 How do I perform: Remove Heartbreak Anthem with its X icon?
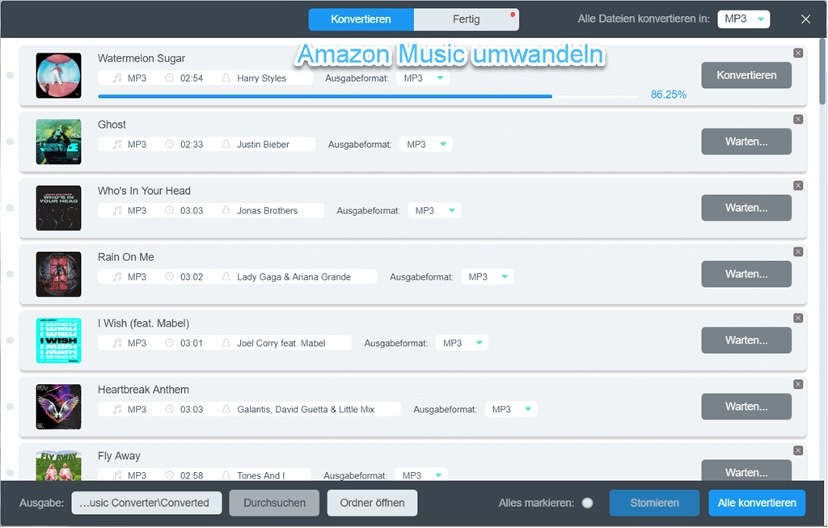(798, 384)
